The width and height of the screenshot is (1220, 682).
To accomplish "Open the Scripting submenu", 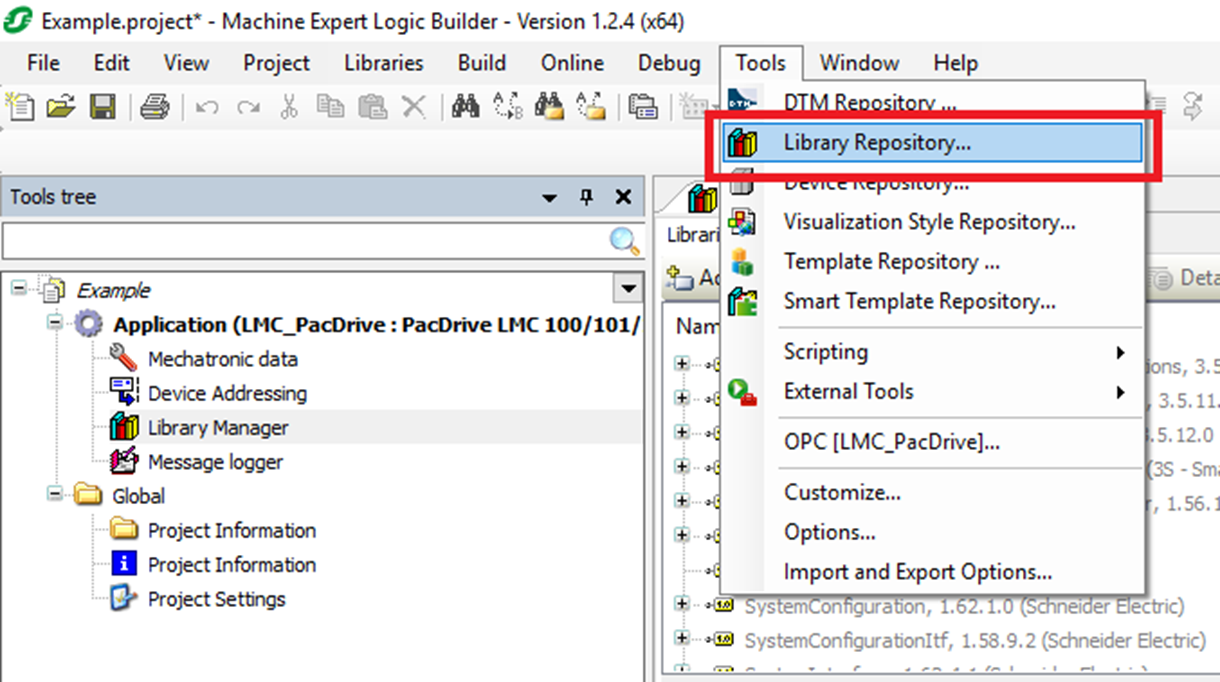I will coord(826,352).
